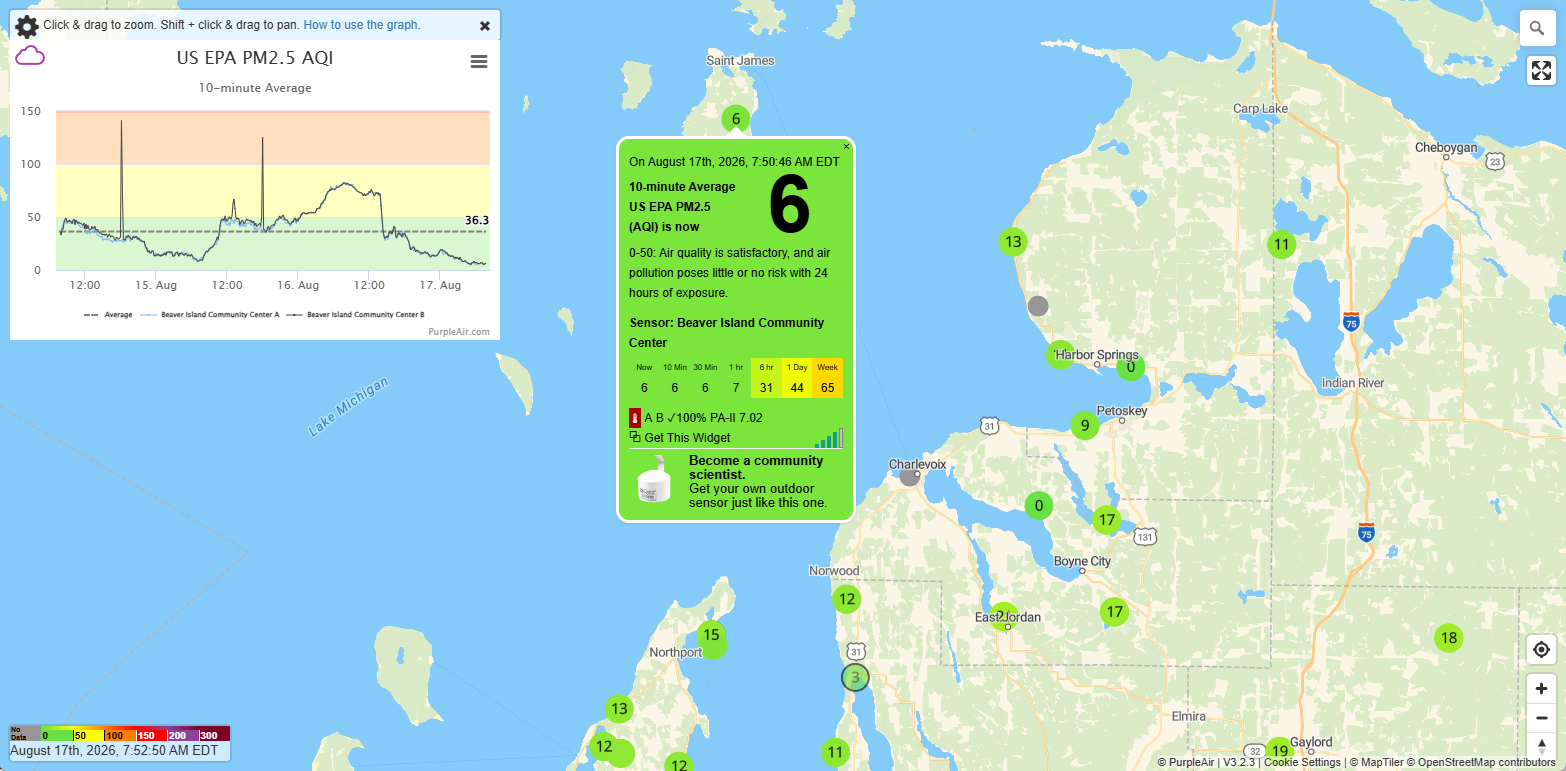Click the Cheboygan map label
Screen dimensions: 1566x771
pos(1446,148)
